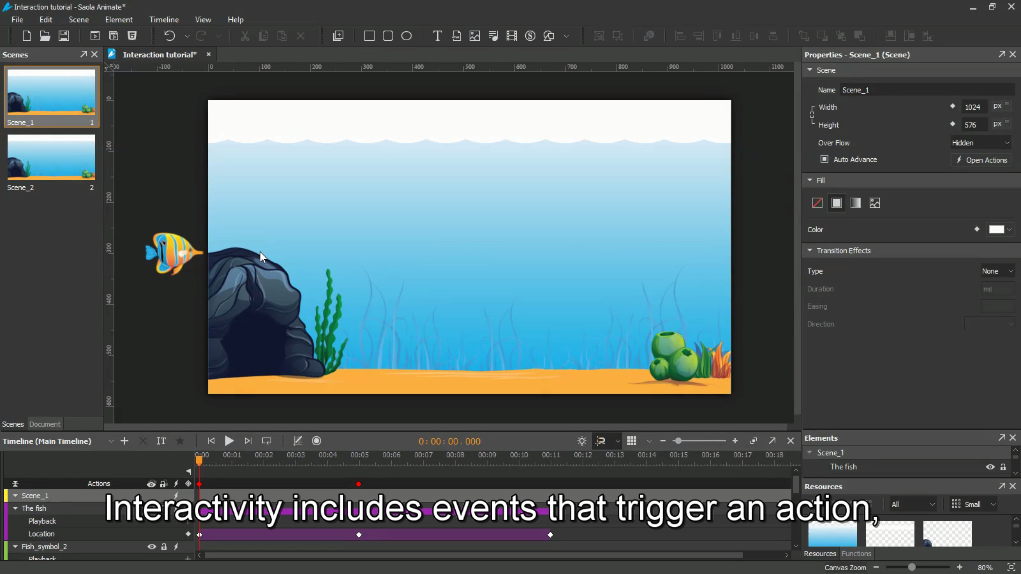Enable the Auto Advance checkbox
The width and height of the screenshot is (1021, 574).
(x=824, y=159)
